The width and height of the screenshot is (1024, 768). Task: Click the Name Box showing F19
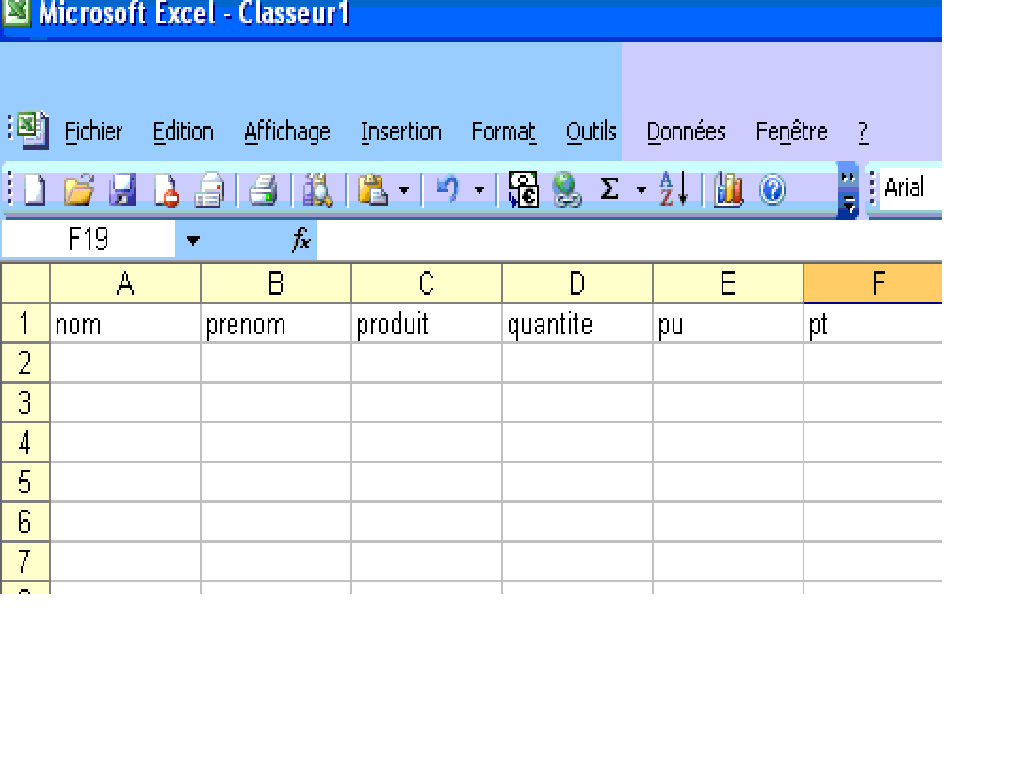pyautogui.click(x=88, y=240)
